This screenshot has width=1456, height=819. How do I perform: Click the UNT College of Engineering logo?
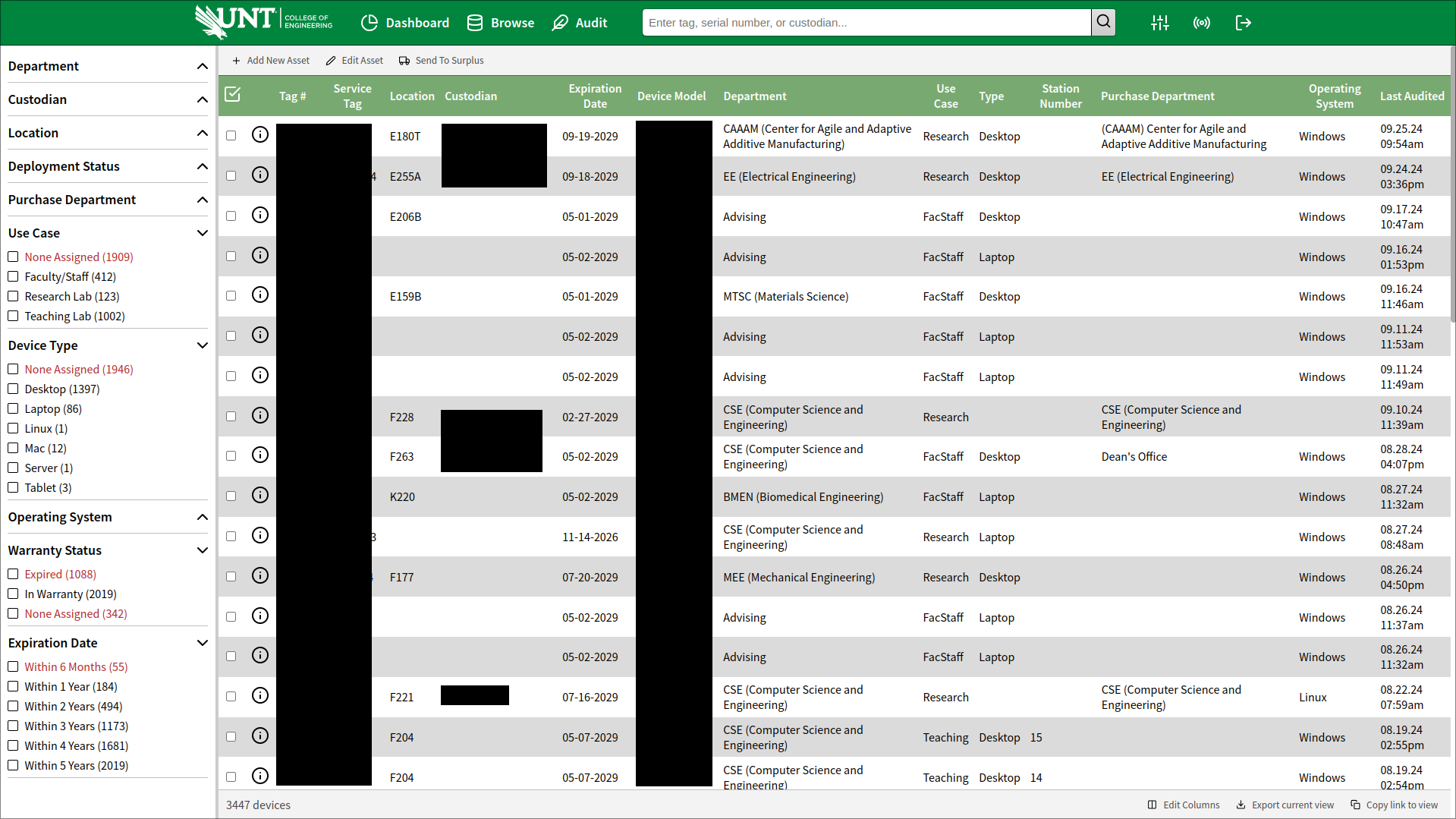click(263, 22)
